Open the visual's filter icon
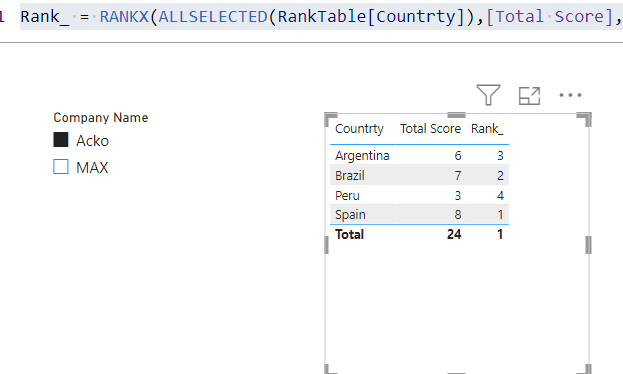 pos(488,95)
